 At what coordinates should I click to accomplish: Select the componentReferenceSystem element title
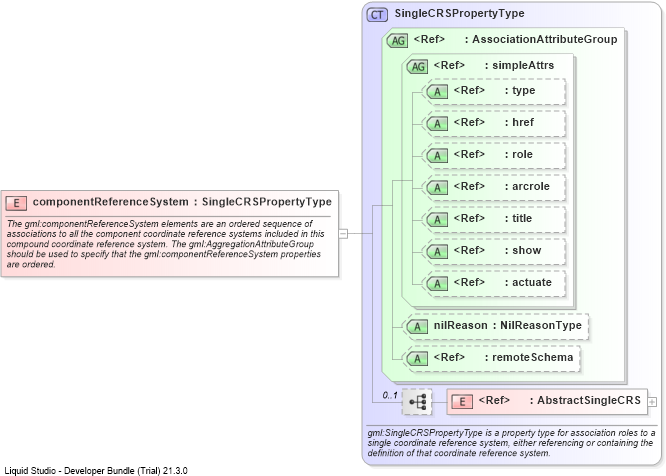point(182,202)
